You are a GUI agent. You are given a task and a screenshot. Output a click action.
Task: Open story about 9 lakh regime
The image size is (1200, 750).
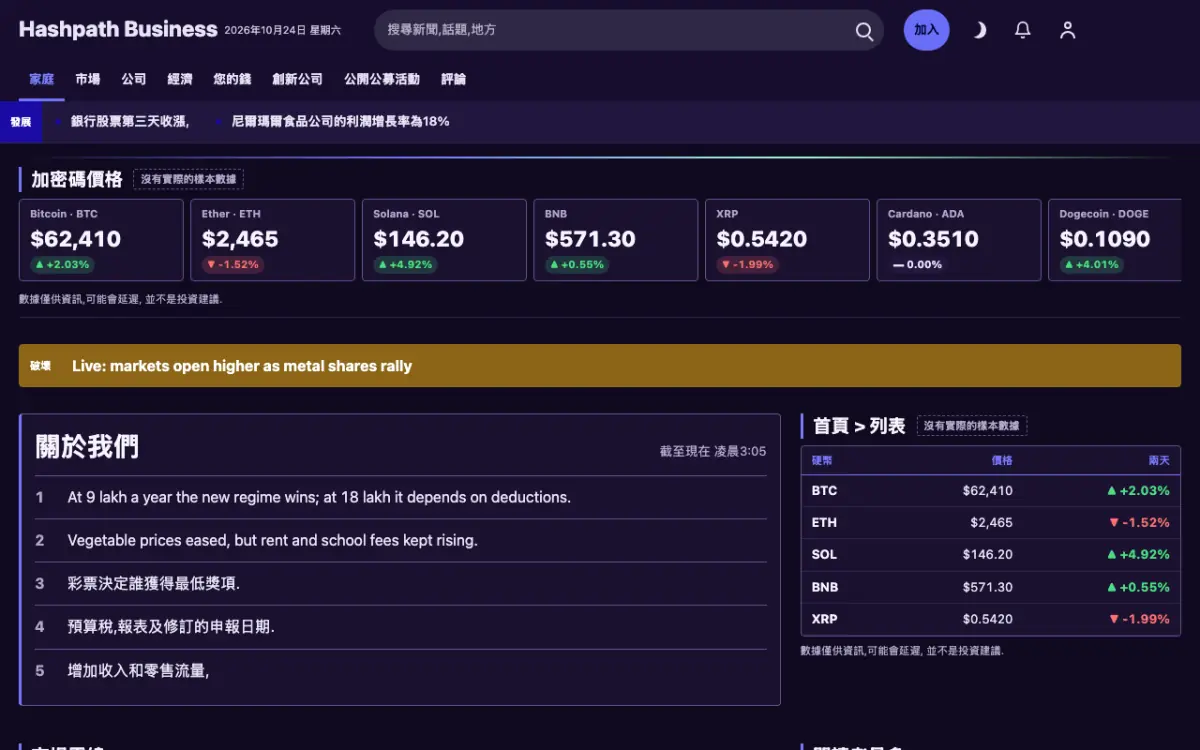pos(319,497)
